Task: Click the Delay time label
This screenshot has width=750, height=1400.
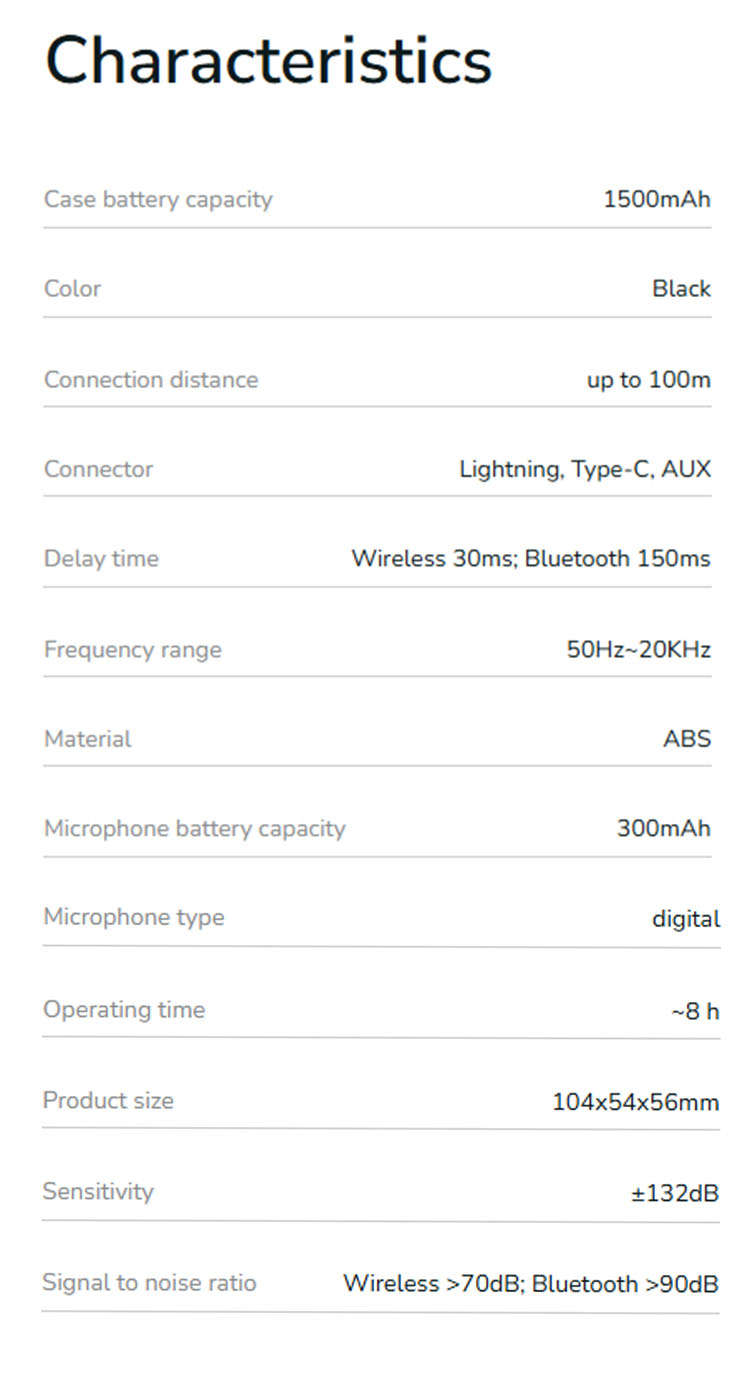Action: tap(101, 558)
